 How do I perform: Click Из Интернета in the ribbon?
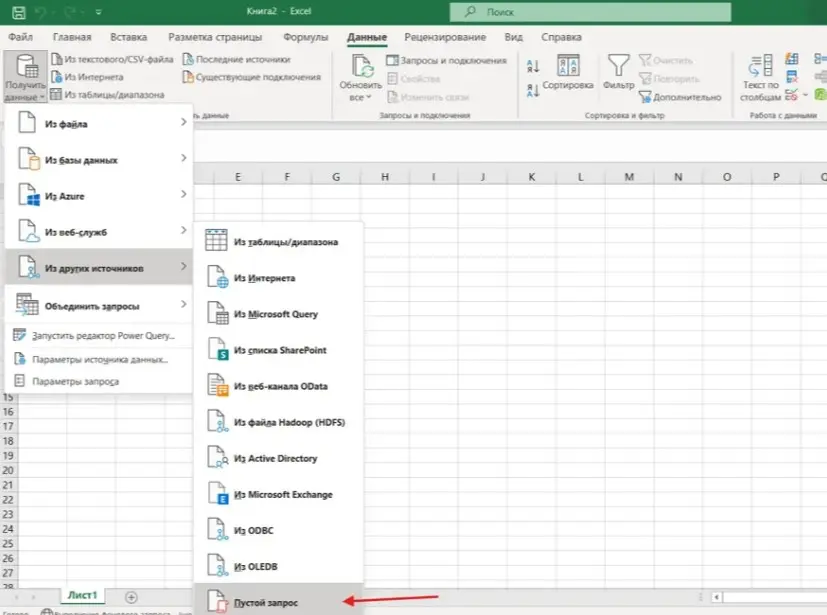point(88,77)
